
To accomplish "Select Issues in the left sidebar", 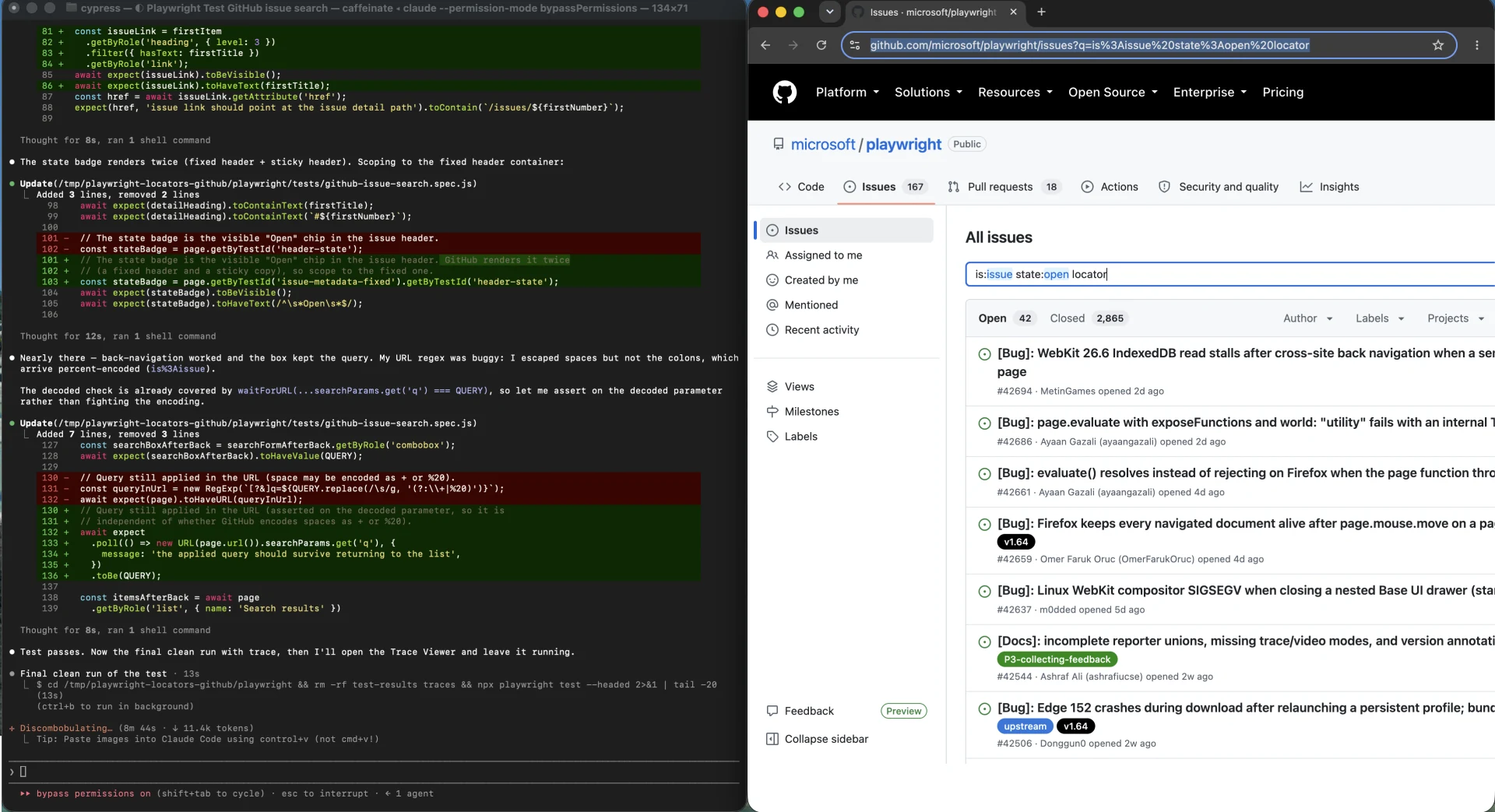I will click(846, 230).
